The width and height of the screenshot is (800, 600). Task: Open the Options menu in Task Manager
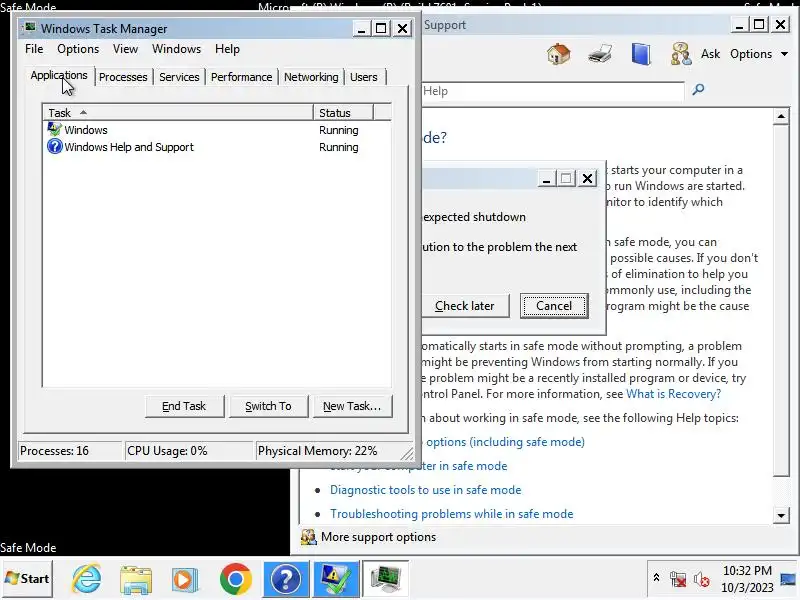click(x=78, y=49)
